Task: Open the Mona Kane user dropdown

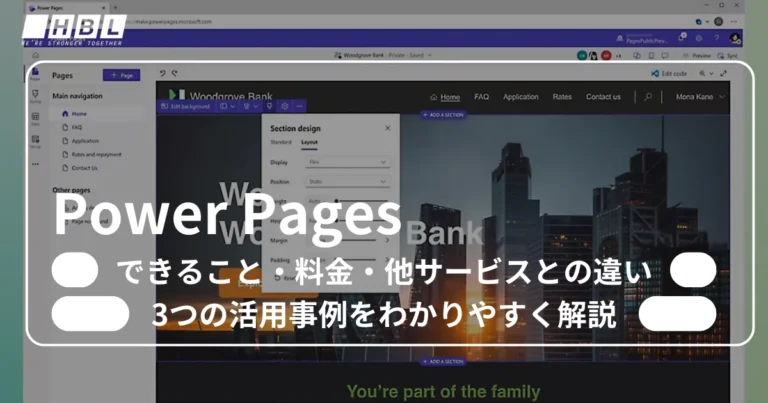Action: [x=701, y=97]
